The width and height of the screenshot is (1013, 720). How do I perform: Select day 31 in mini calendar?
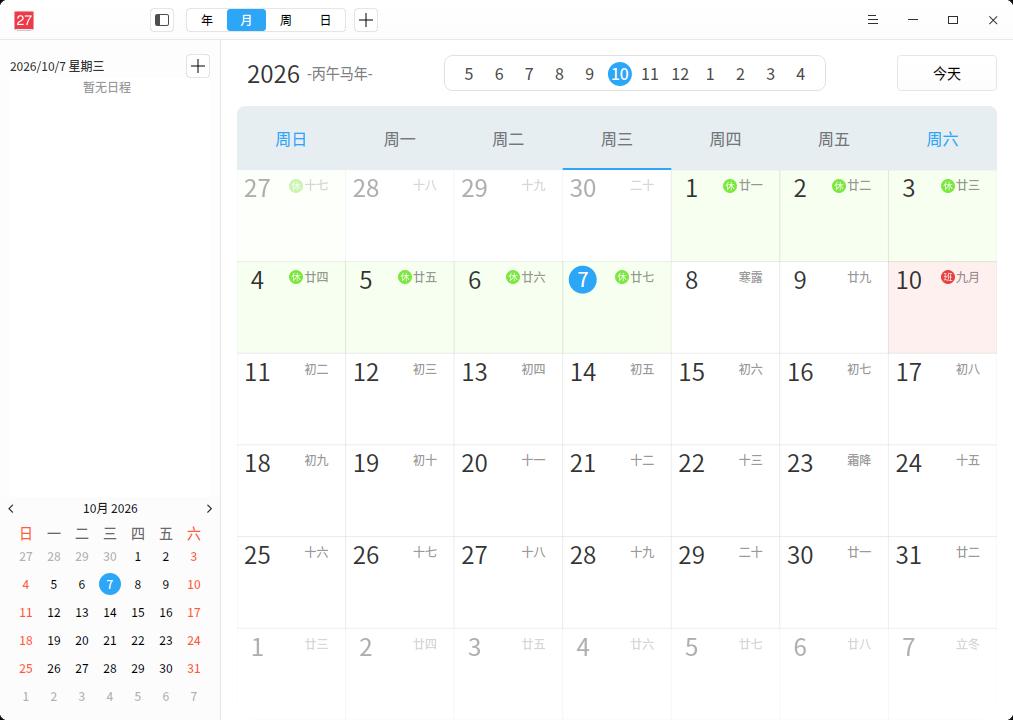pyautogui.click(x=194, y=669)
